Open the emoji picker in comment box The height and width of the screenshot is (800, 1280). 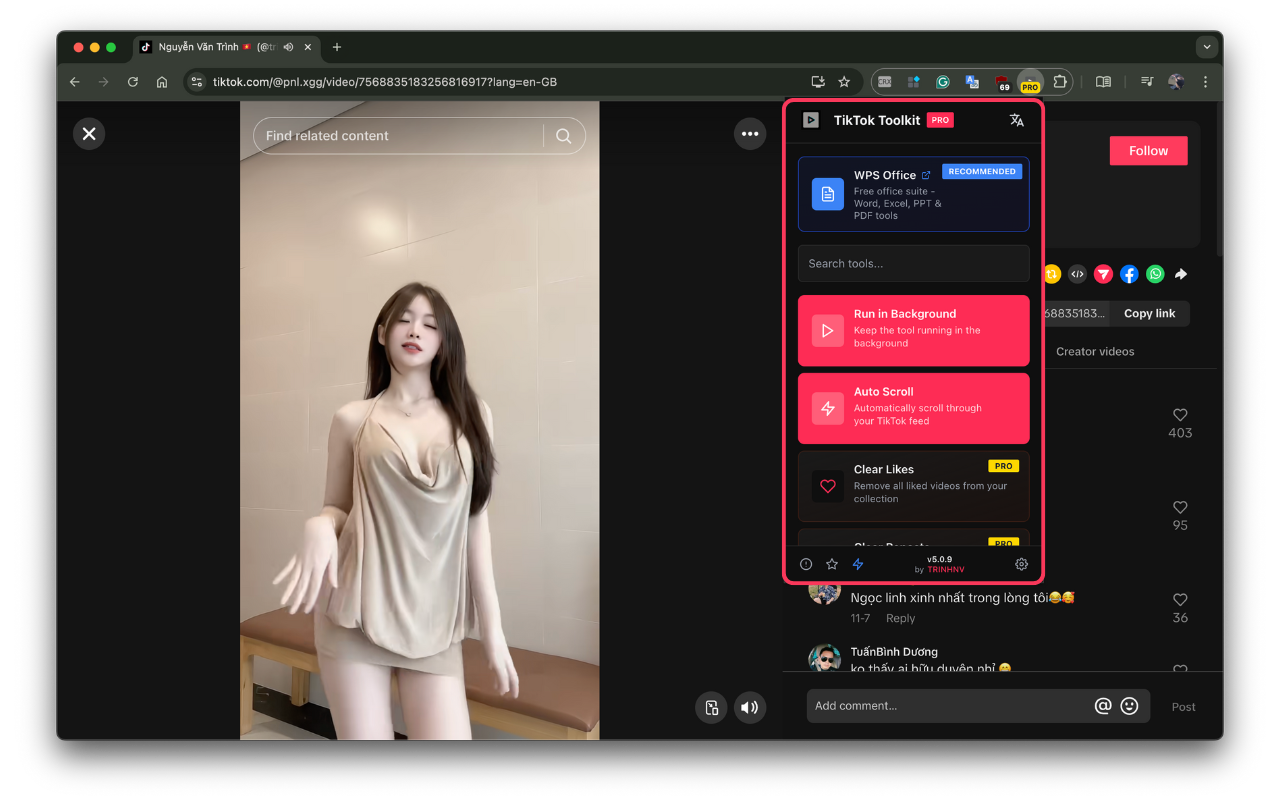click(1130, 706)
